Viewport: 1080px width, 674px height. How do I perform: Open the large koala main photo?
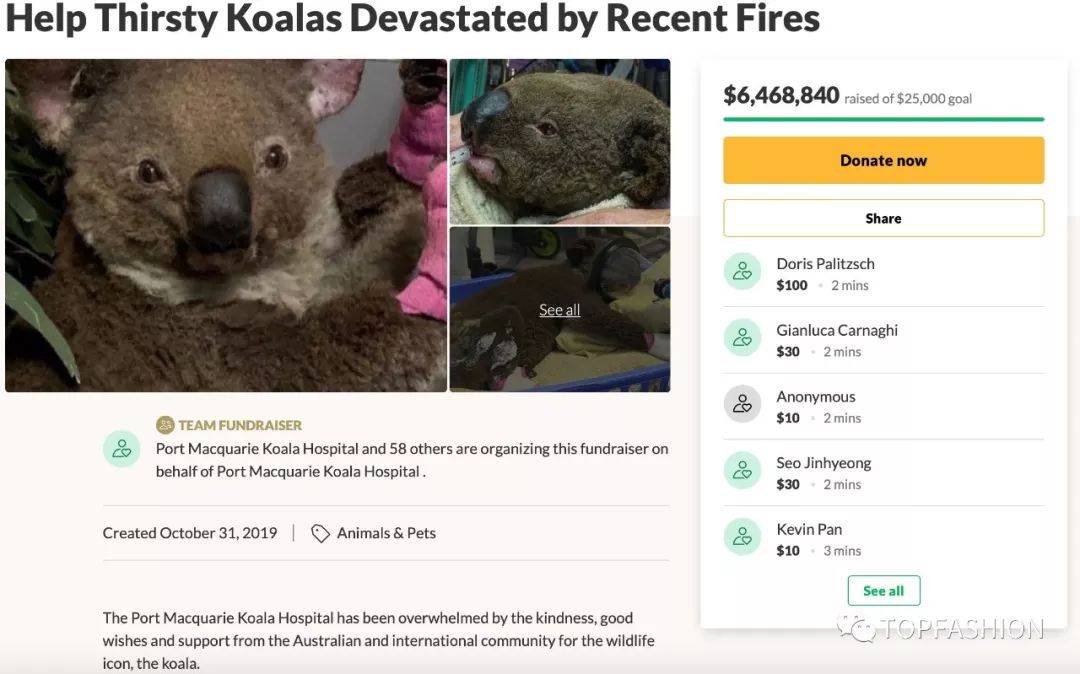(x=226, y=225)
